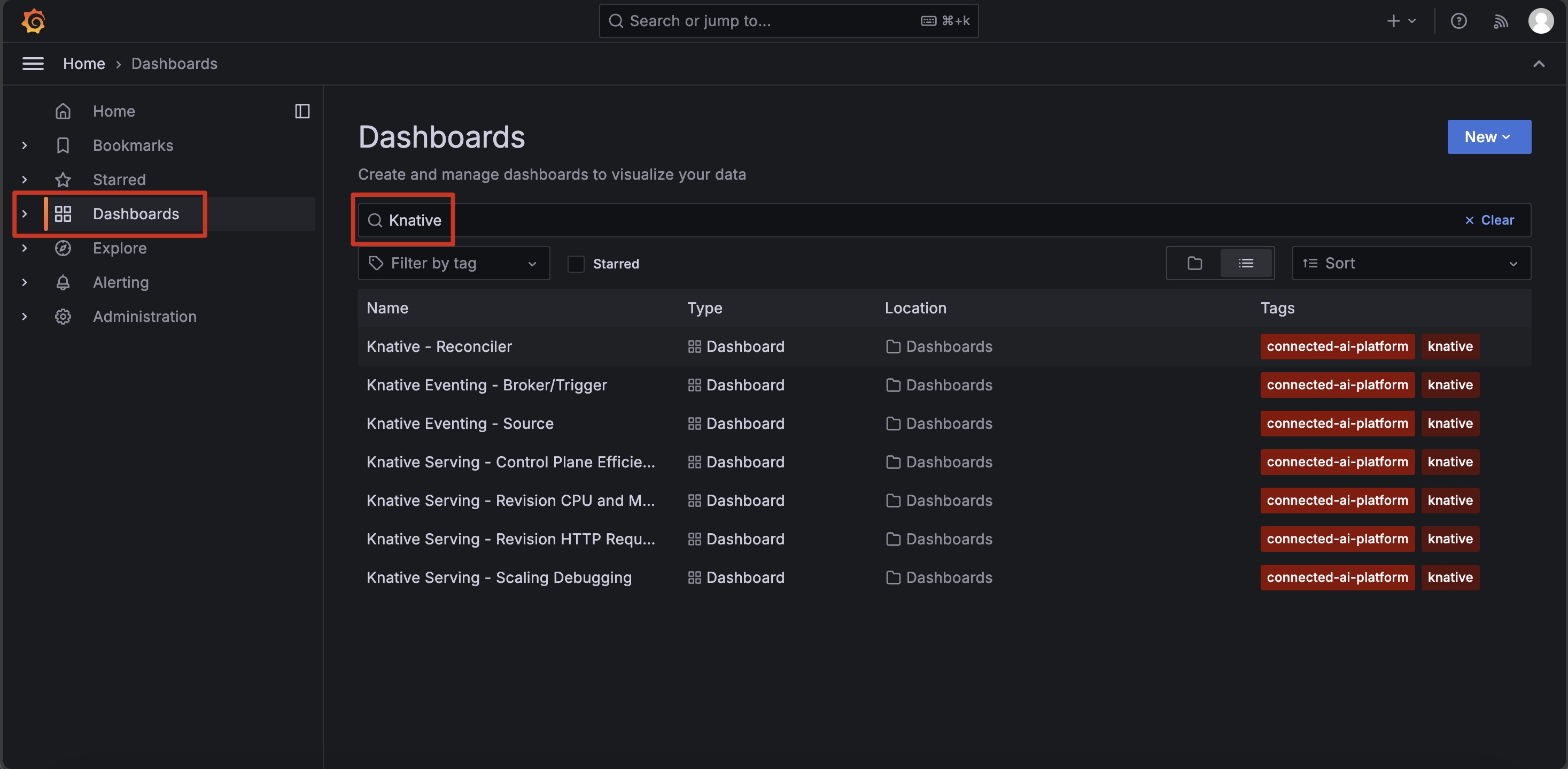This screenshot has height=769, width=1568.
Task: Expand the Alerting sidebar section
Action: [x=25, y=282]
